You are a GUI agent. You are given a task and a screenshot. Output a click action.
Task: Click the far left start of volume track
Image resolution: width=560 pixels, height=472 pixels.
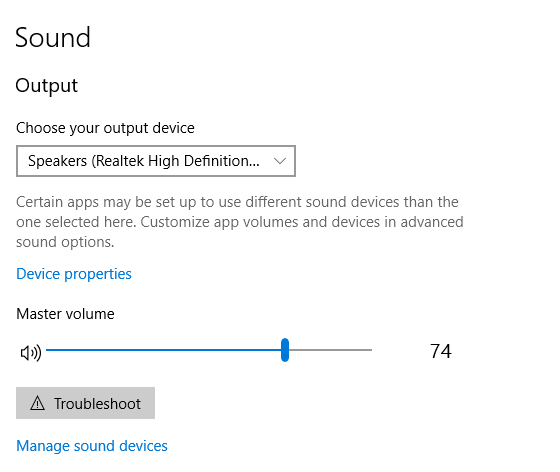[x=48, y=350]
